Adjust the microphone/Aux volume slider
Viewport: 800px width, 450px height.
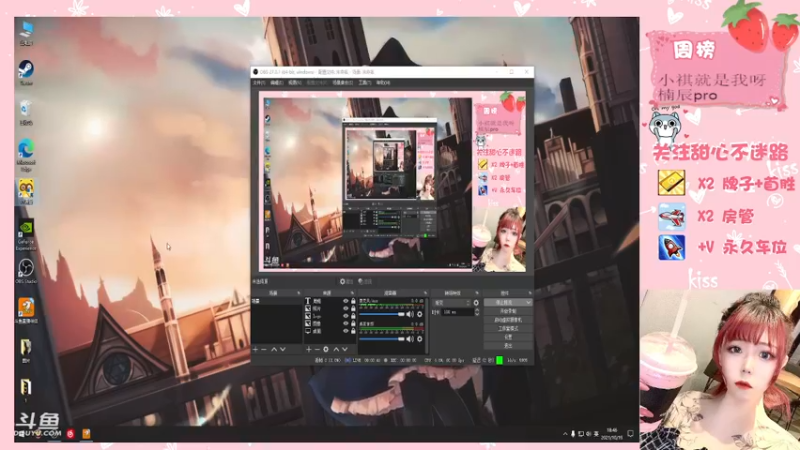(382, 314)
